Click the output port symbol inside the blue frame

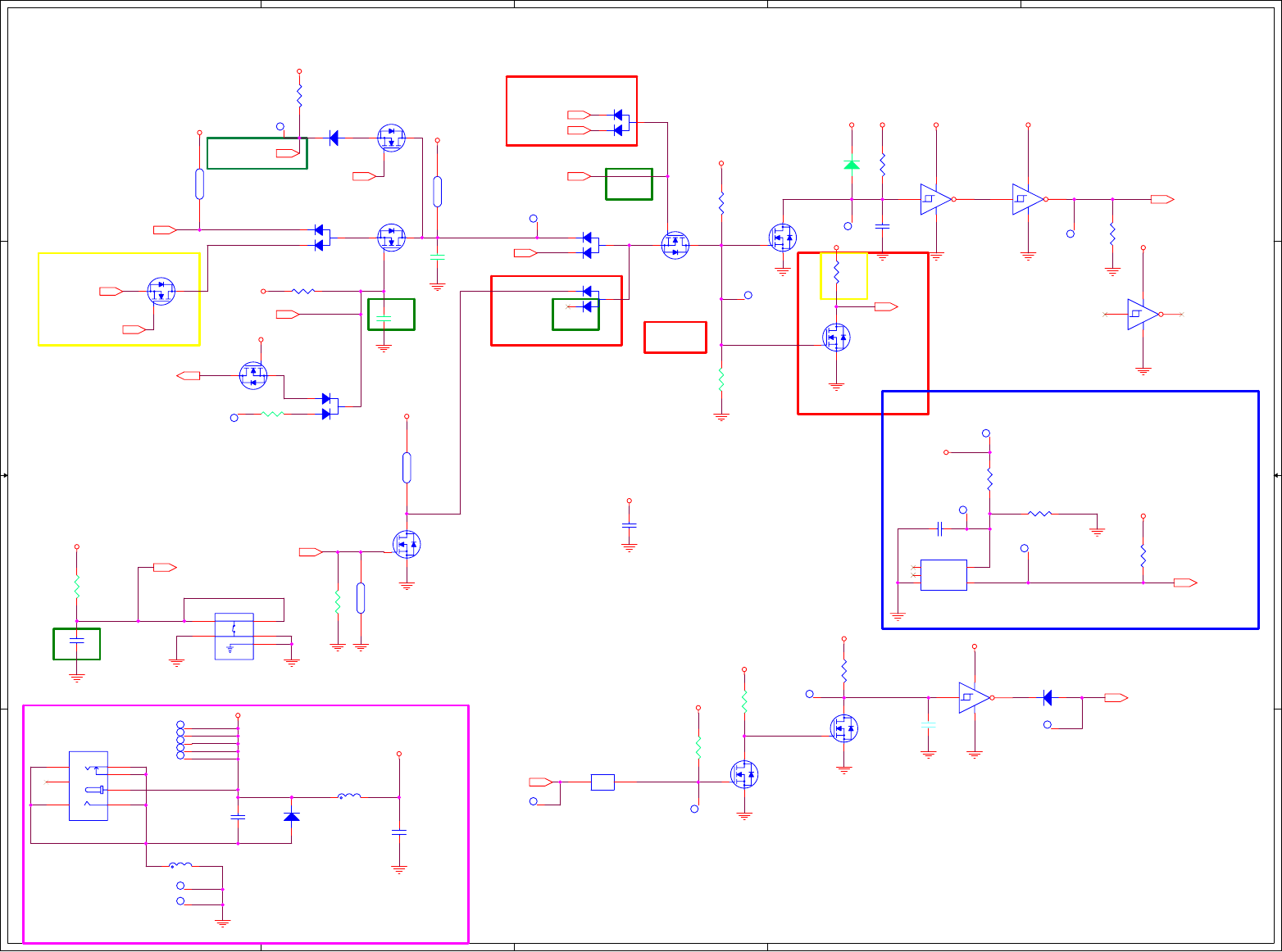1185,583
